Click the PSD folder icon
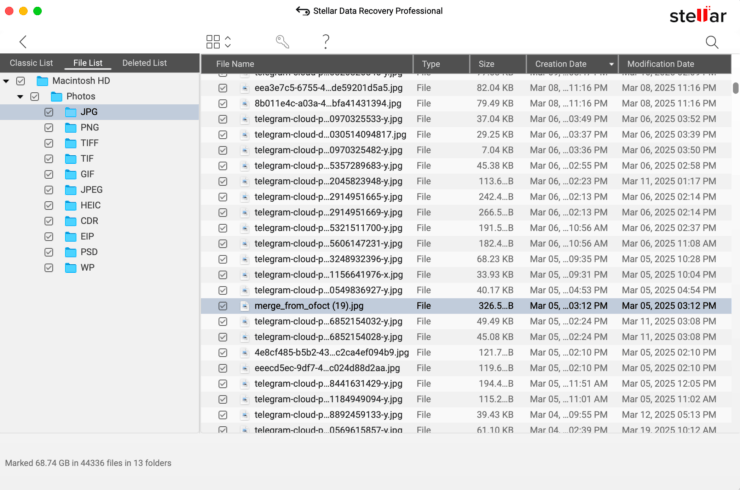 click(x=71, y=252)
